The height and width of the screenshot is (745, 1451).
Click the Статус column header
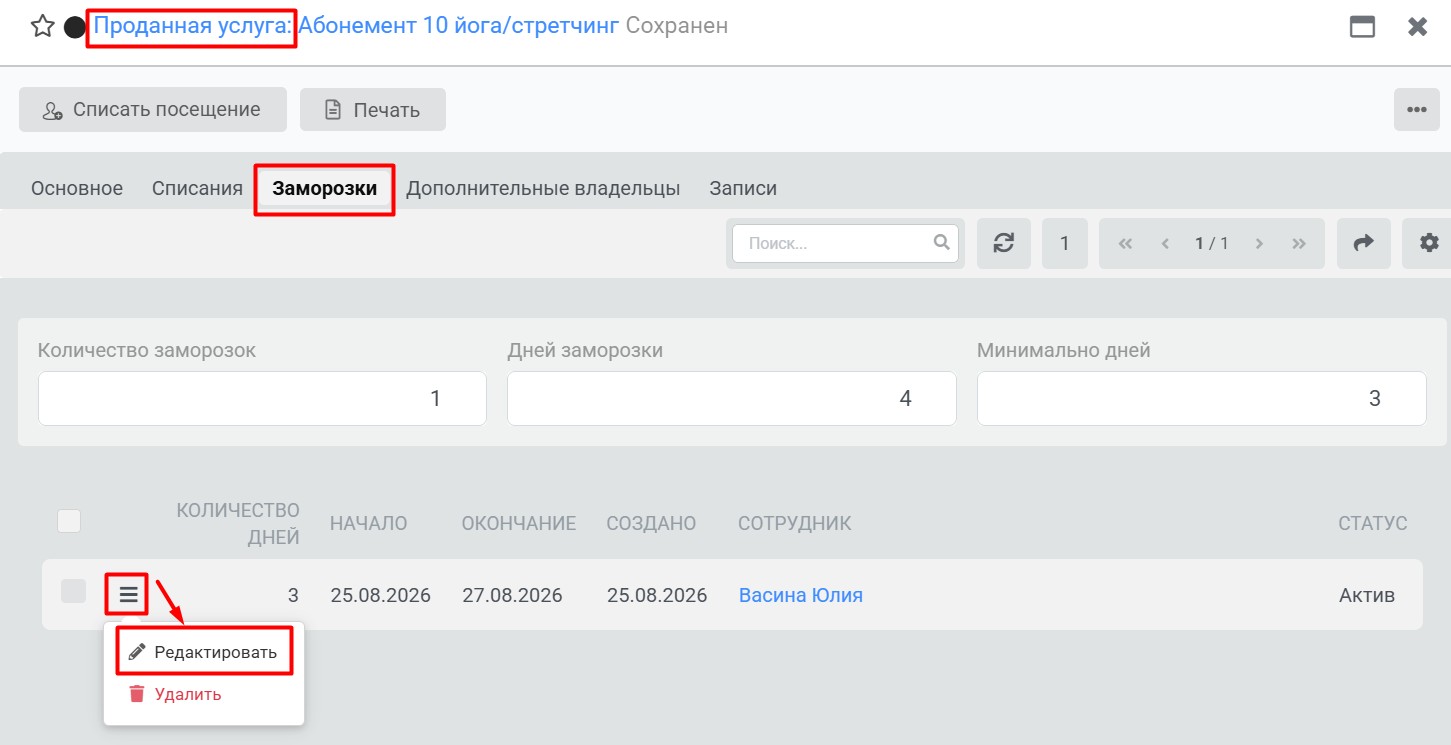(x=1373, y=524)
